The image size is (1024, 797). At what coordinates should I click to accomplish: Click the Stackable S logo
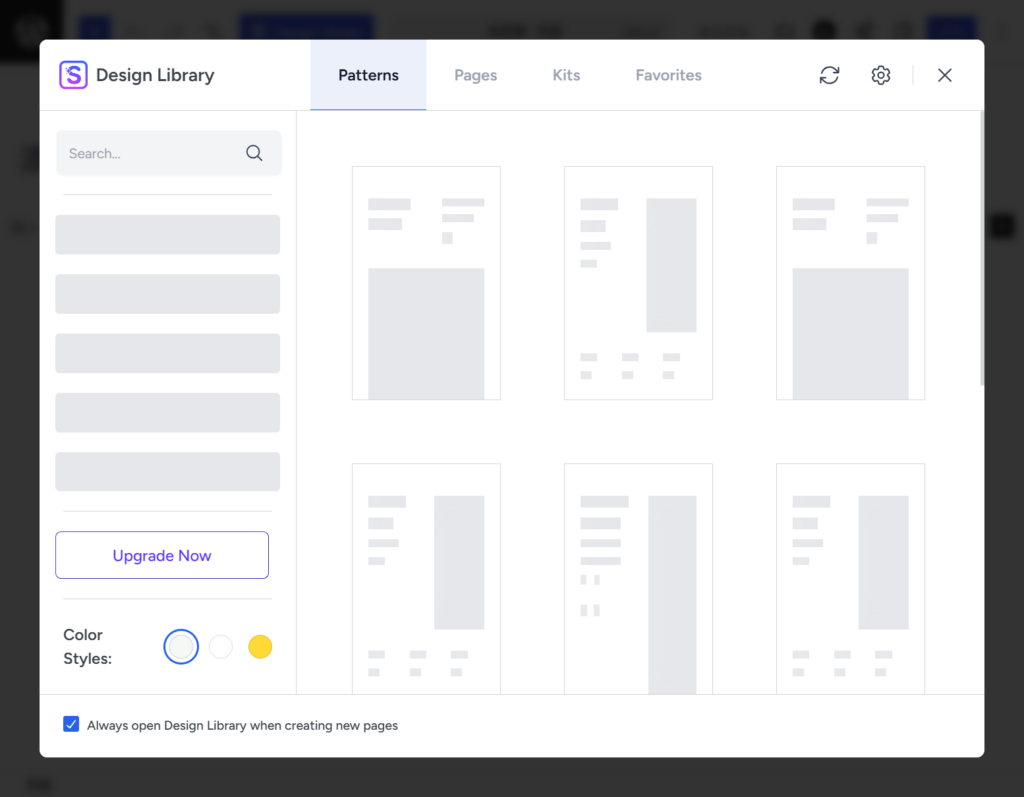73,74
